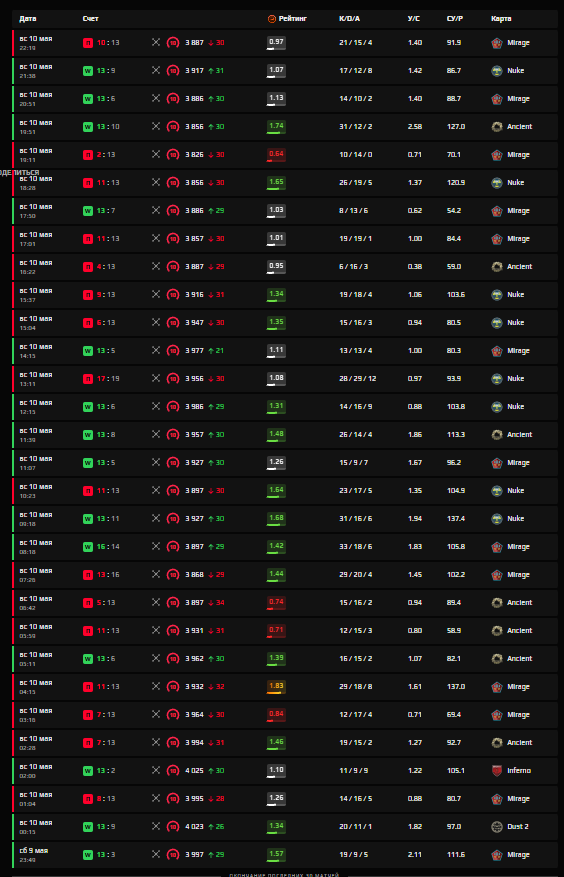Click the red Л loss badge next to score 4:13
The image size is (564, 877).
pos(88,267)
